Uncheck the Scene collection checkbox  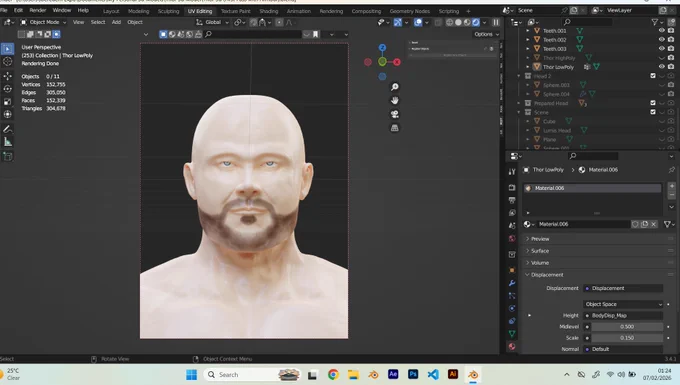[653, 112]
